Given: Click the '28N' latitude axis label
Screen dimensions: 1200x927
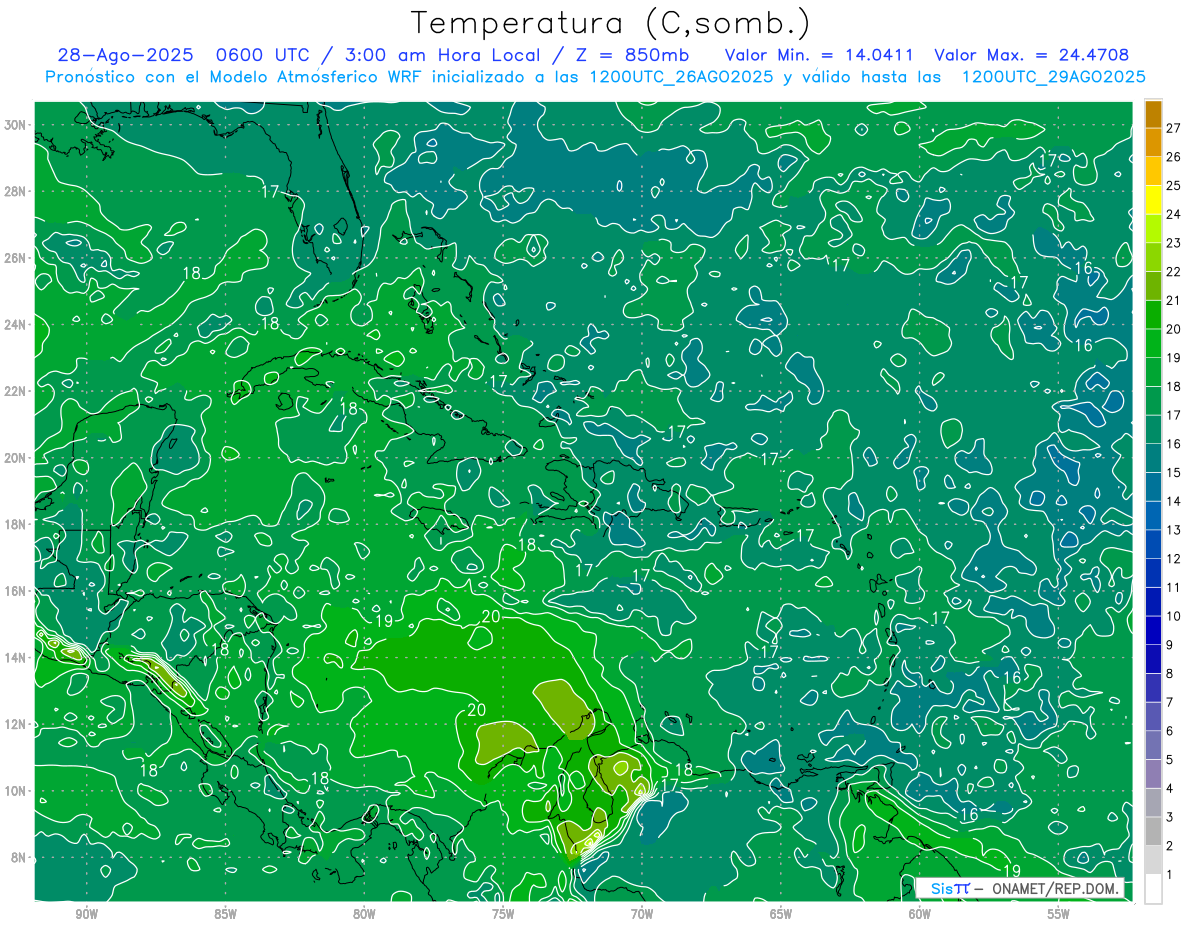Looking at the screenshot, I should click(x=16, y=191).
